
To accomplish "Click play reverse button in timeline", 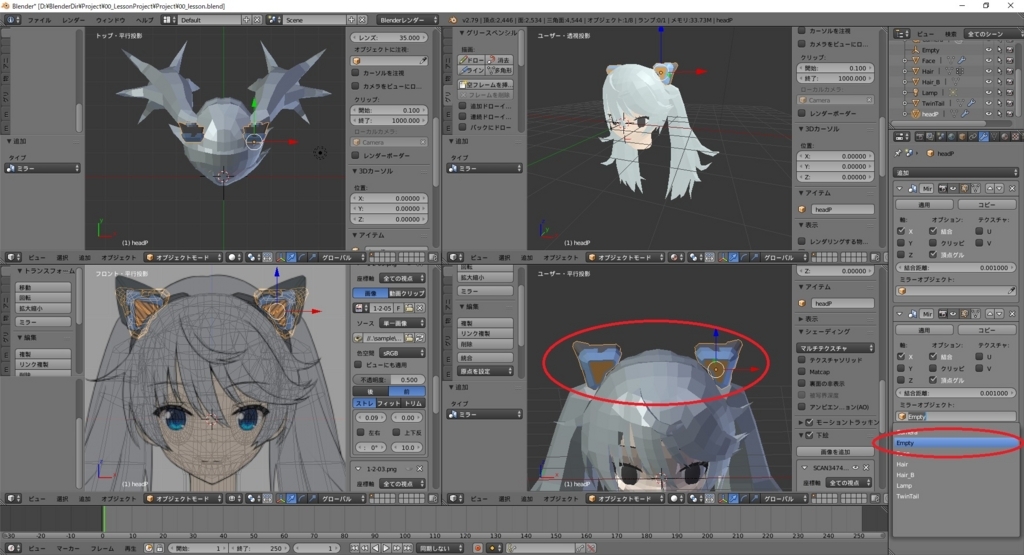I will click(376, 548).
